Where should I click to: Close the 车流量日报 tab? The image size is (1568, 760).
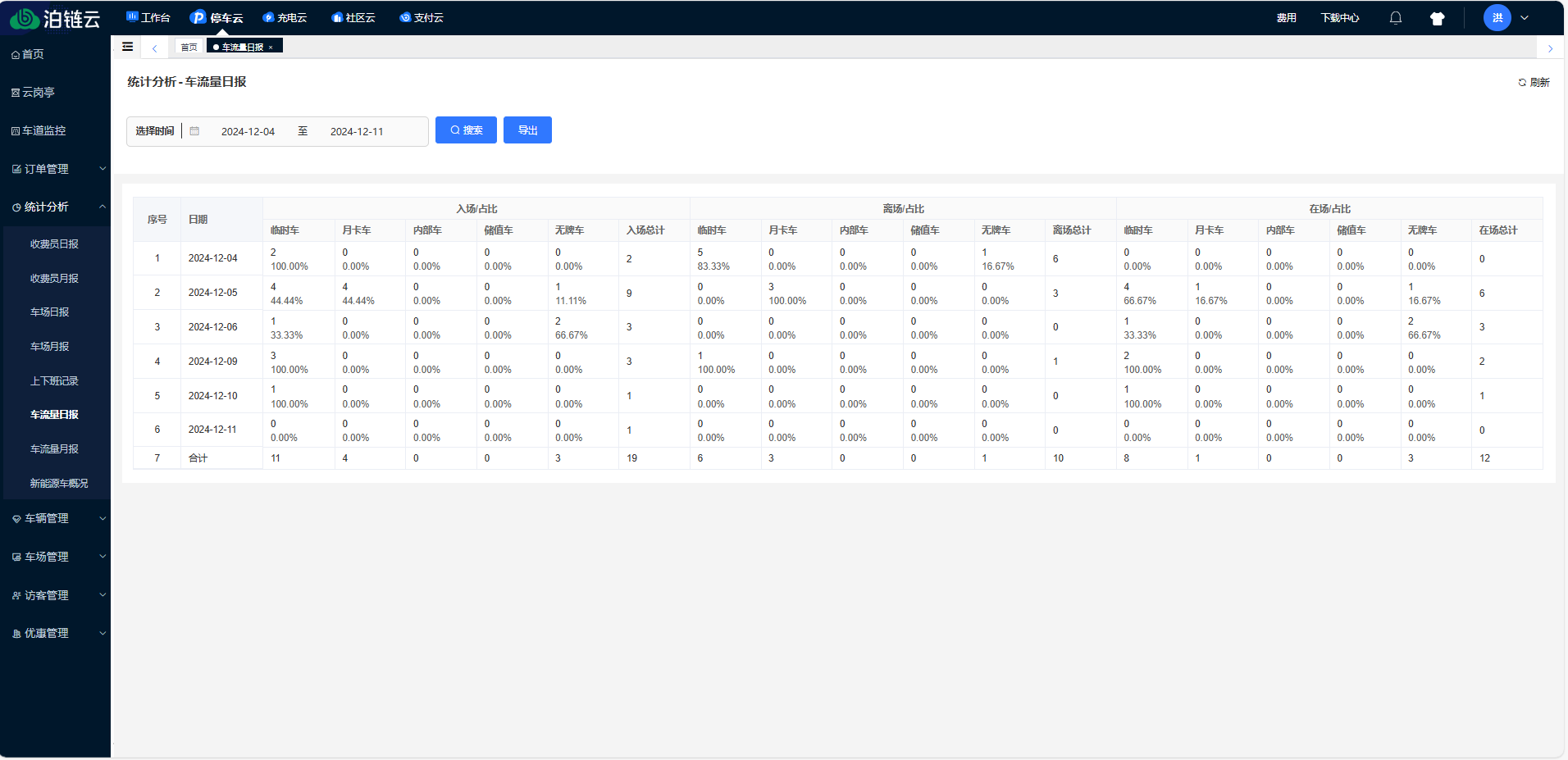coord(271,48)
